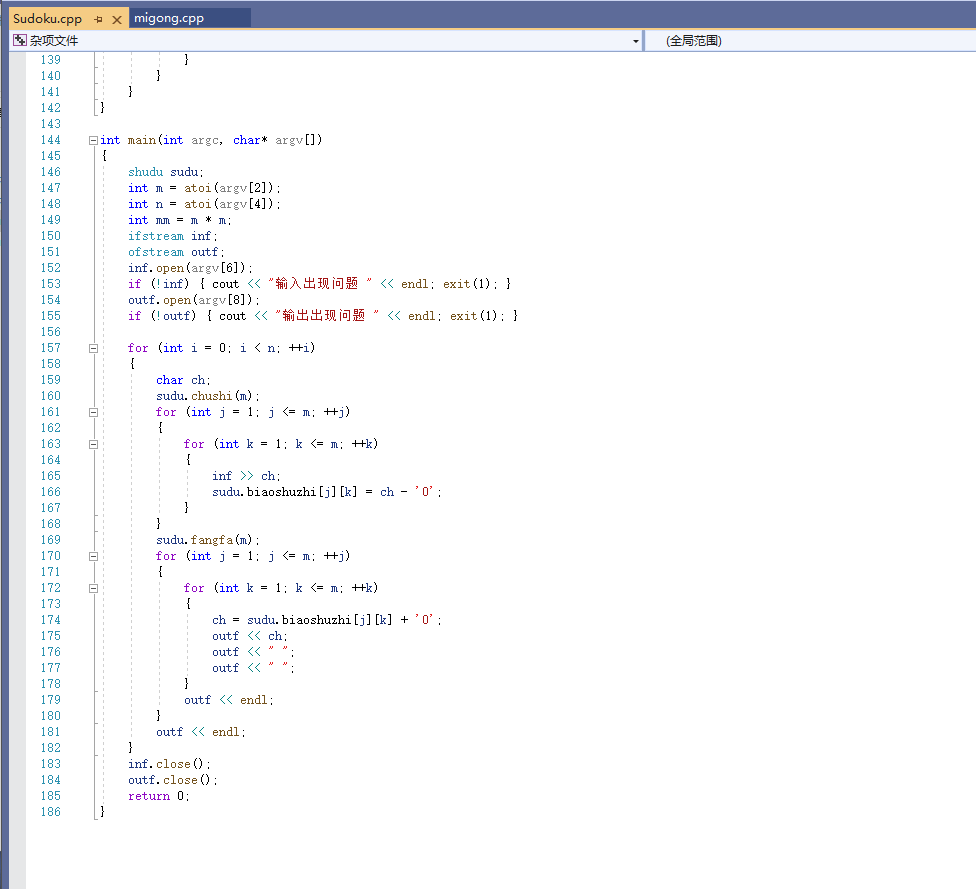This screenshot has width=976, height=889.
Task: Click 'ofstream outf;' on line 151
Action: click(x=176, y=252)
